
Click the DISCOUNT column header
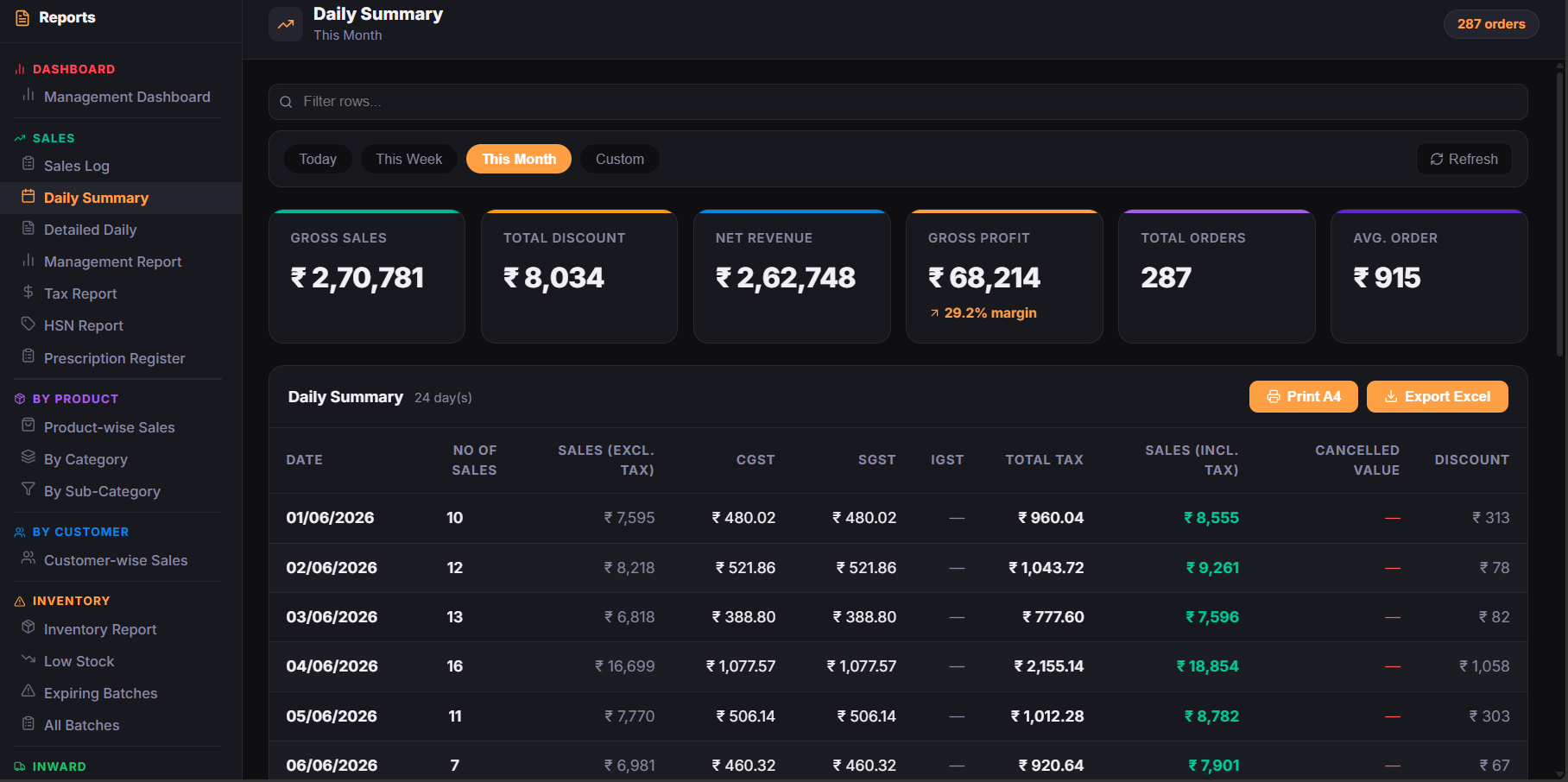pos(1471,460)
